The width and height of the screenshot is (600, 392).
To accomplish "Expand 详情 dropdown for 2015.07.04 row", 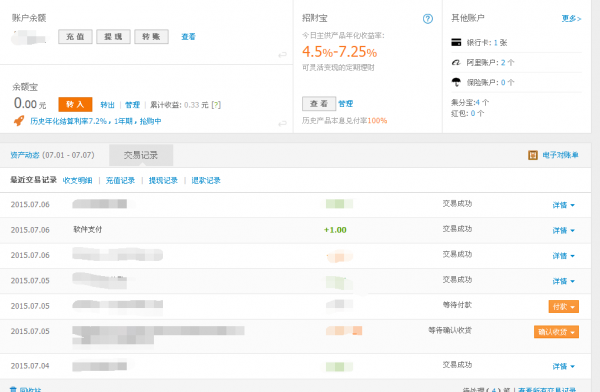I will pos(563,366).
